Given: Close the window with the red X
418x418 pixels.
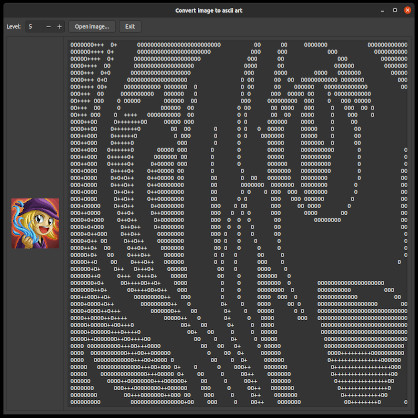Looking at the screenshot, I should tap(407, 10).
